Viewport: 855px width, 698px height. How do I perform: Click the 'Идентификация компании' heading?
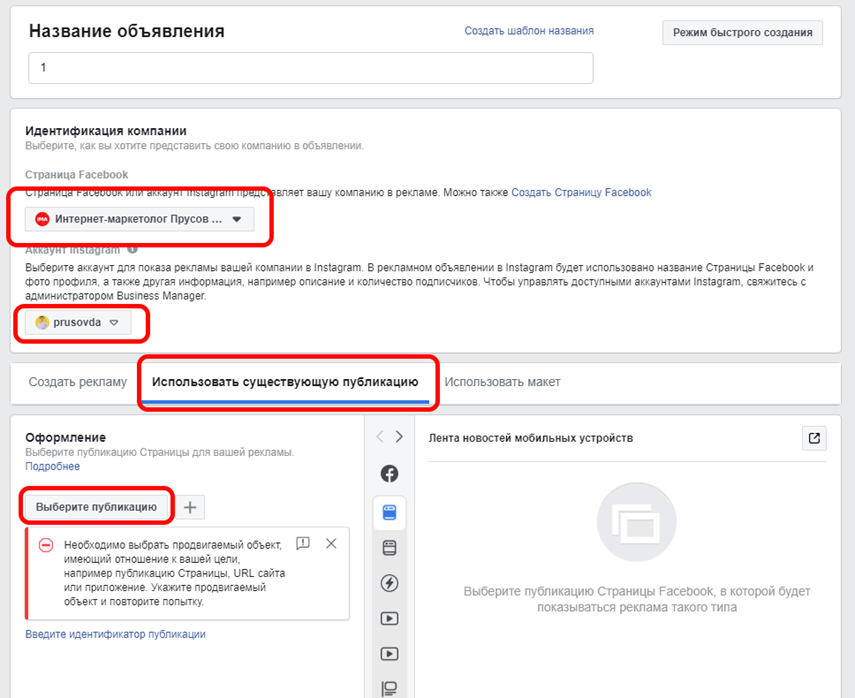tap(106, 131)
